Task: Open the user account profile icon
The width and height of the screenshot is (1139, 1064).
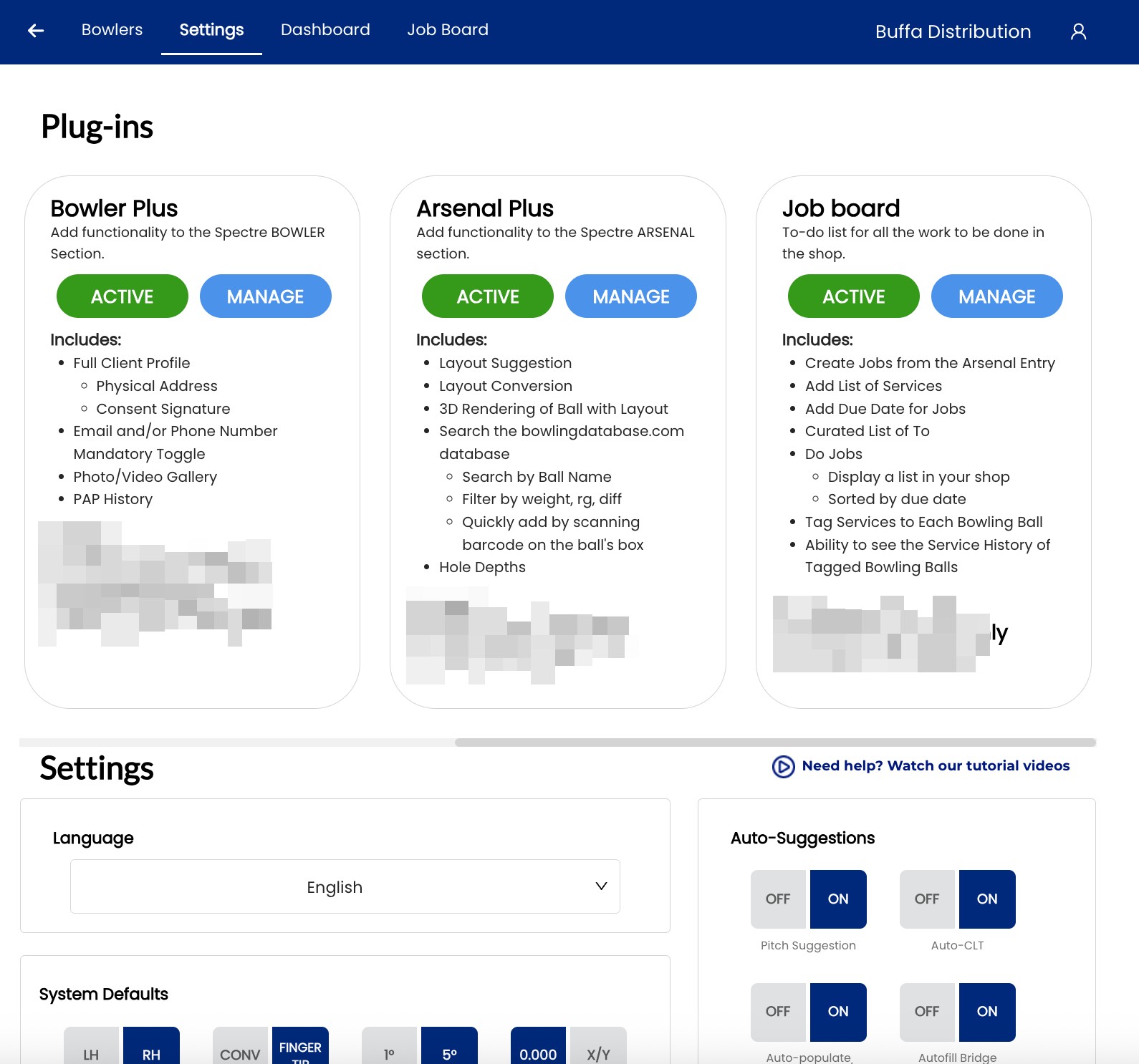Action: click(1078, 32)
